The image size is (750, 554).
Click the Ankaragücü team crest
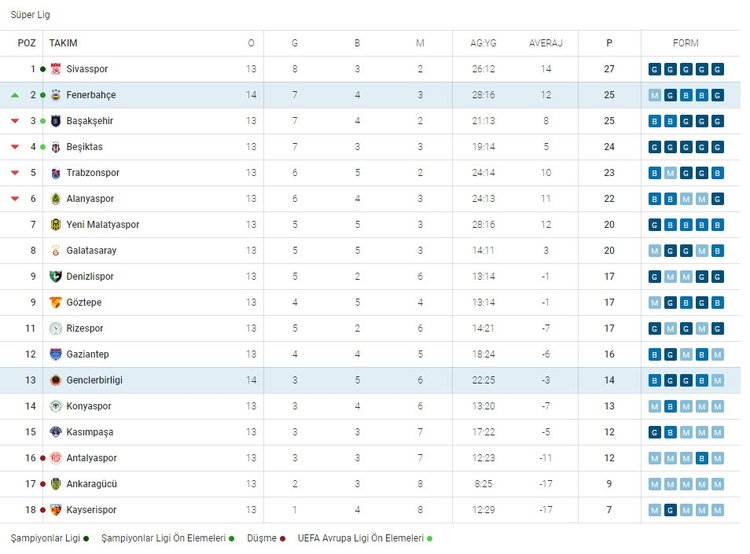click(x=56, y=484)
